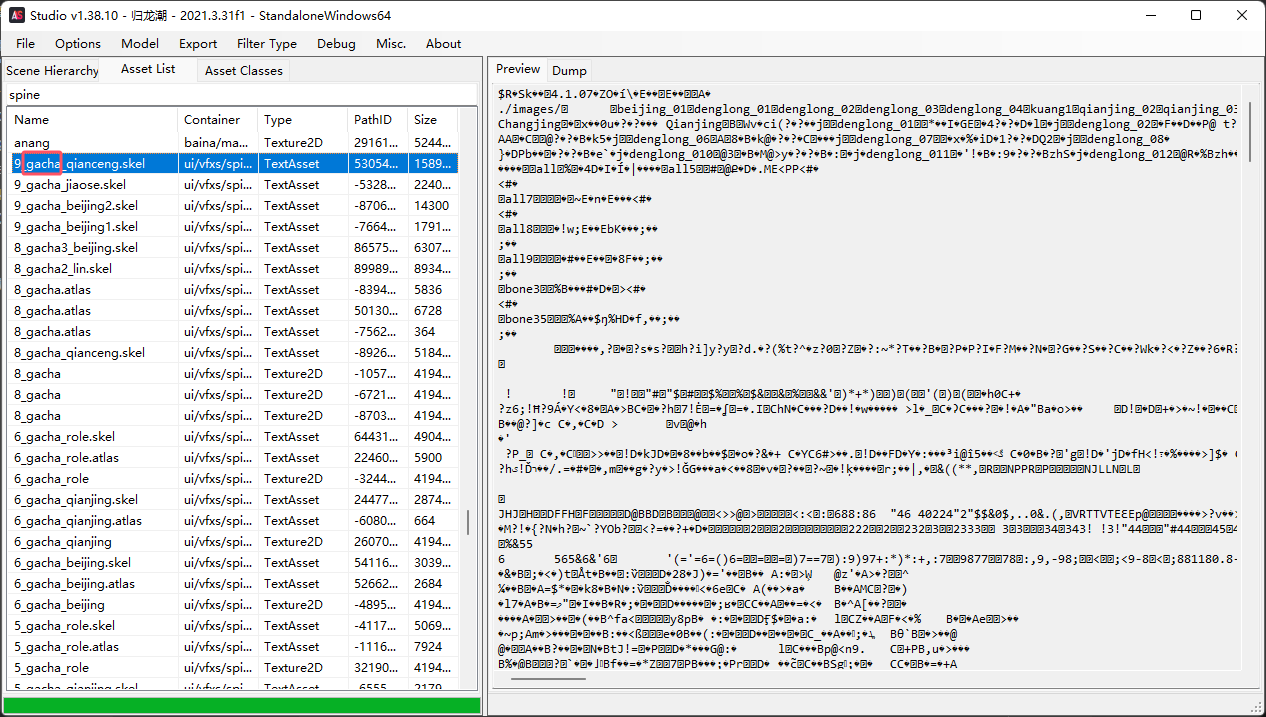The image size is (1266, 717).
Task: Select the Dump tab
Action: click(x=569, y=70)
